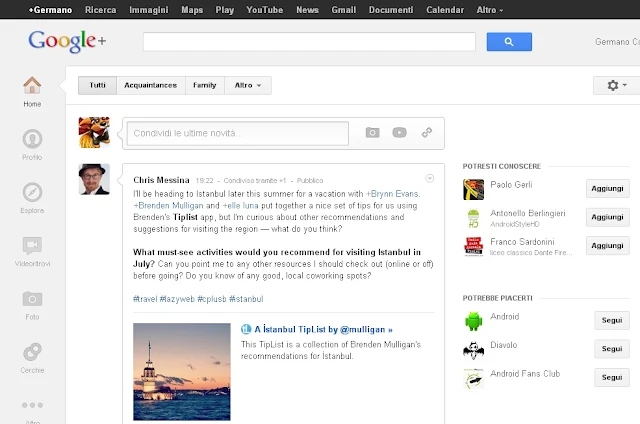The height and width of the screenshot is (424, 640).
Task: Click the #cplusb hashtag
Action: 212,299
